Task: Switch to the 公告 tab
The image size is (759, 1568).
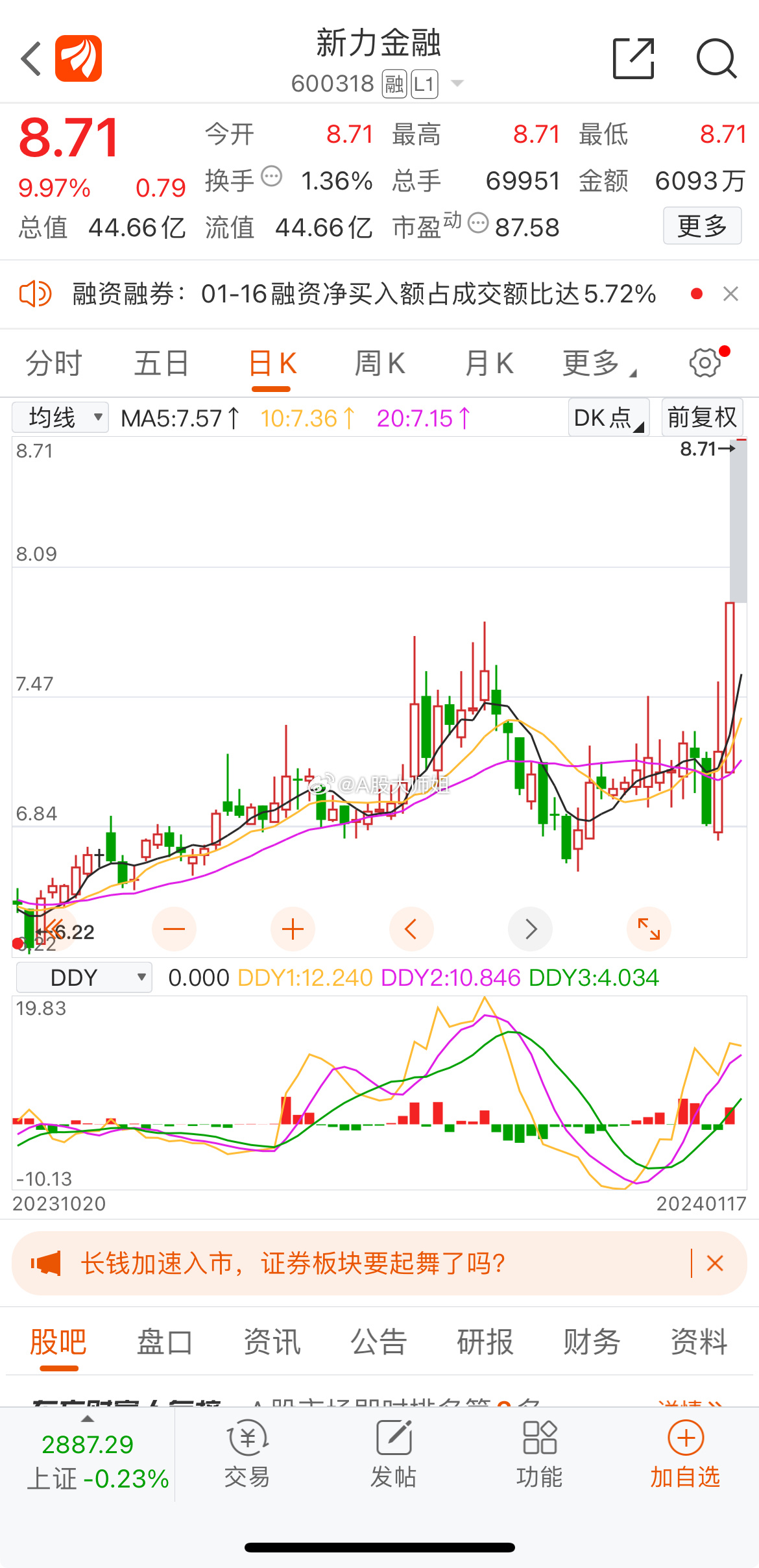Action: [379, 1341]
